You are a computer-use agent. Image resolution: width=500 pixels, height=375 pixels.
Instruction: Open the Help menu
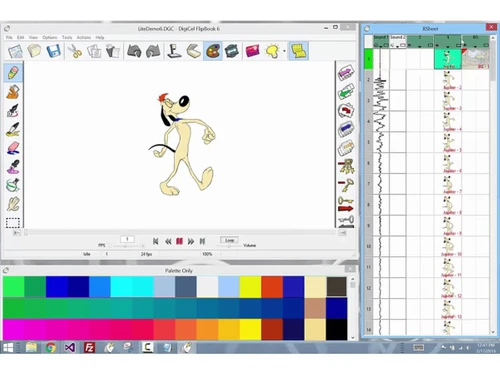coord(100,37)
